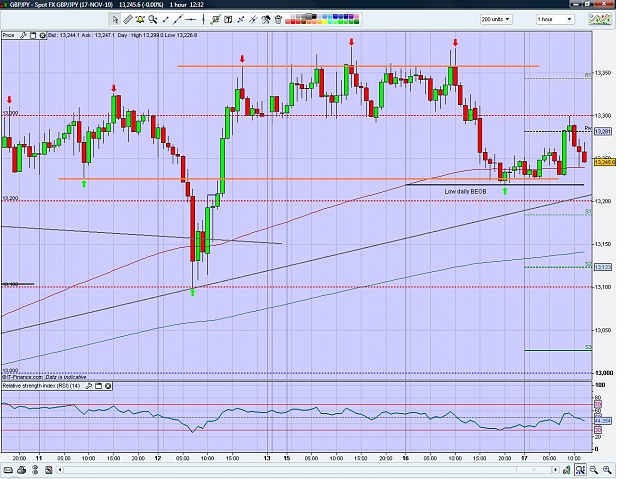This screenshot has height=479, width=625.
Task: Select the short segment line tool
Action: coord(165,19)
